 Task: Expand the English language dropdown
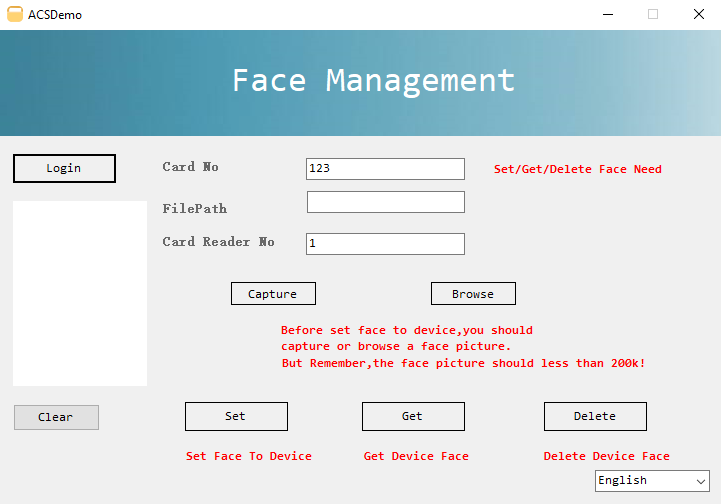tap(652, 481)
